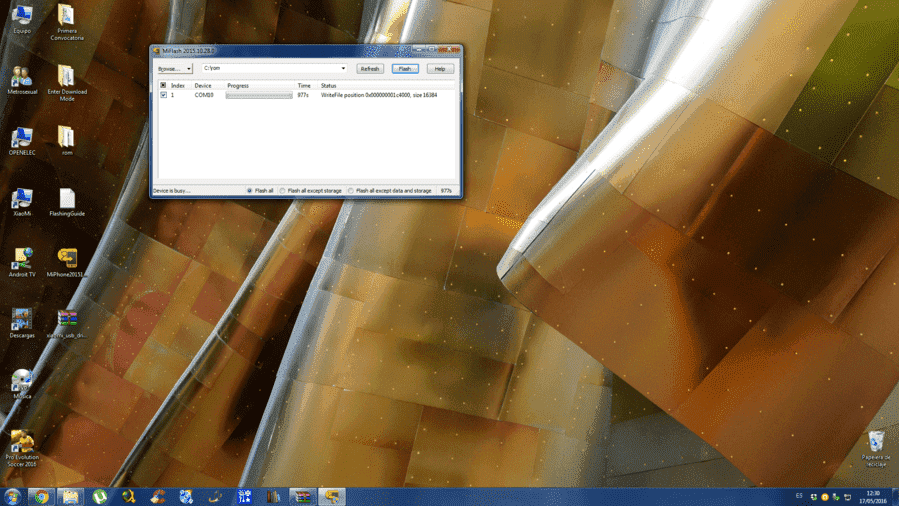Click the MiFlash title bar app icon

[x=156, y=50]
